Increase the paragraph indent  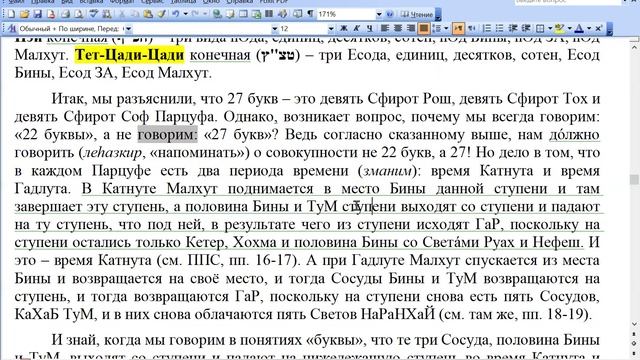point(526,28)
